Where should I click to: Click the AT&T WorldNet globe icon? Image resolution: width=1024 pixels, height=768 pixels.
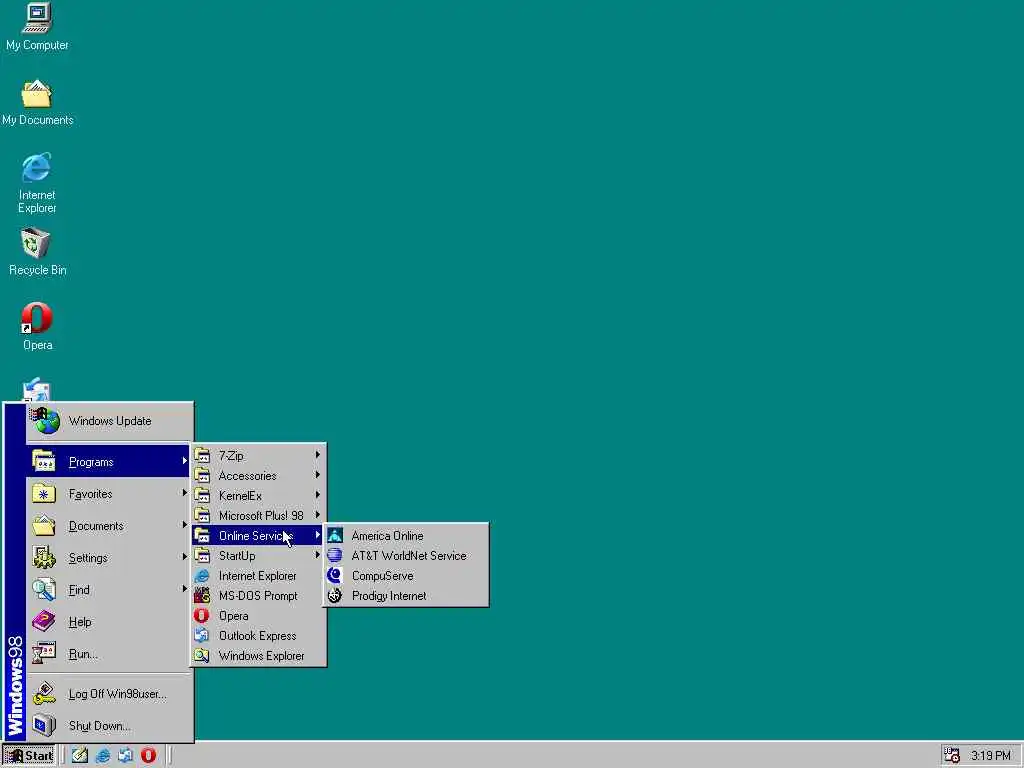tap(335, 556)
